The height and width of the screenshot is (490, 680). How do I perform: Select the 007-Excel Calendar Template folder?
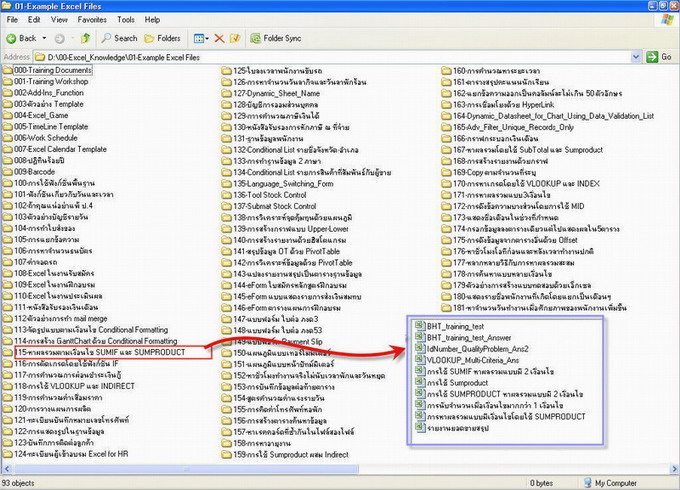point(55,149)
